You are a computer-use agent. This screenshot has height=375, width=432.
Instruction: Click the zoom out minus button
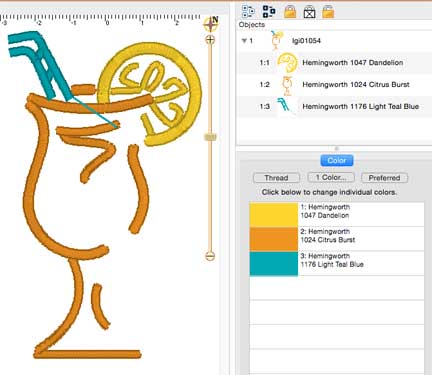210,256
